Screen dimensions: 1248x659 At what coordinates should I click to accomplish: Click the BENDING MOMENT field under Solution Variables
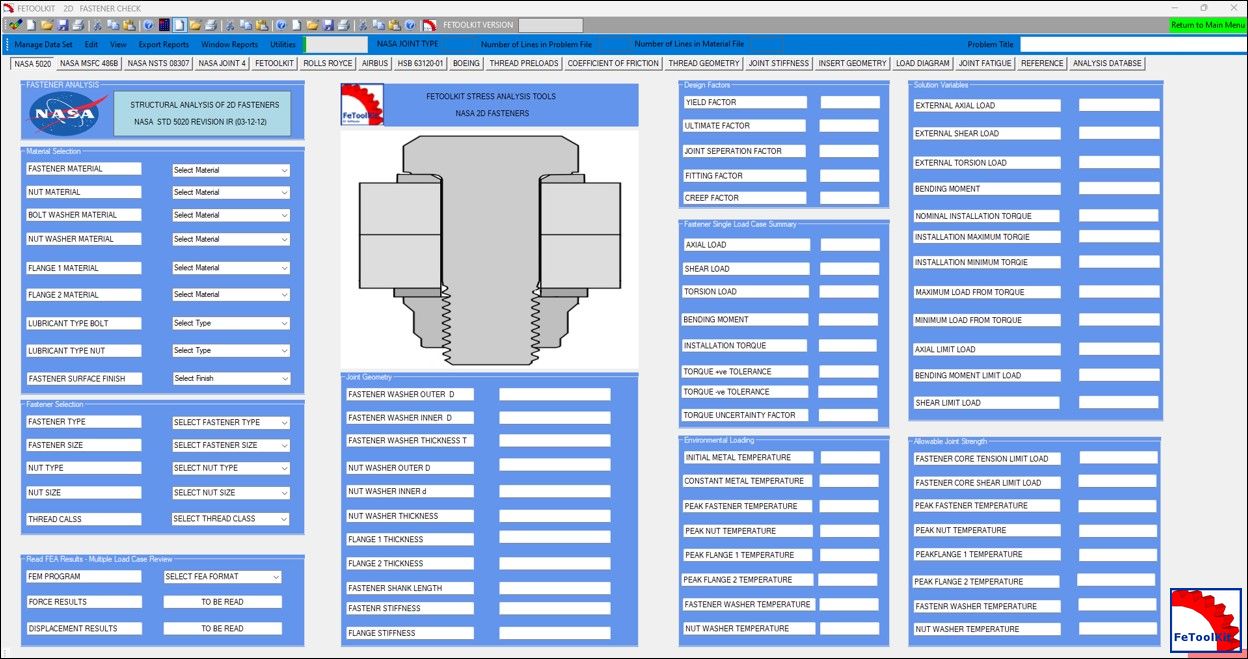click(1119, 188)
